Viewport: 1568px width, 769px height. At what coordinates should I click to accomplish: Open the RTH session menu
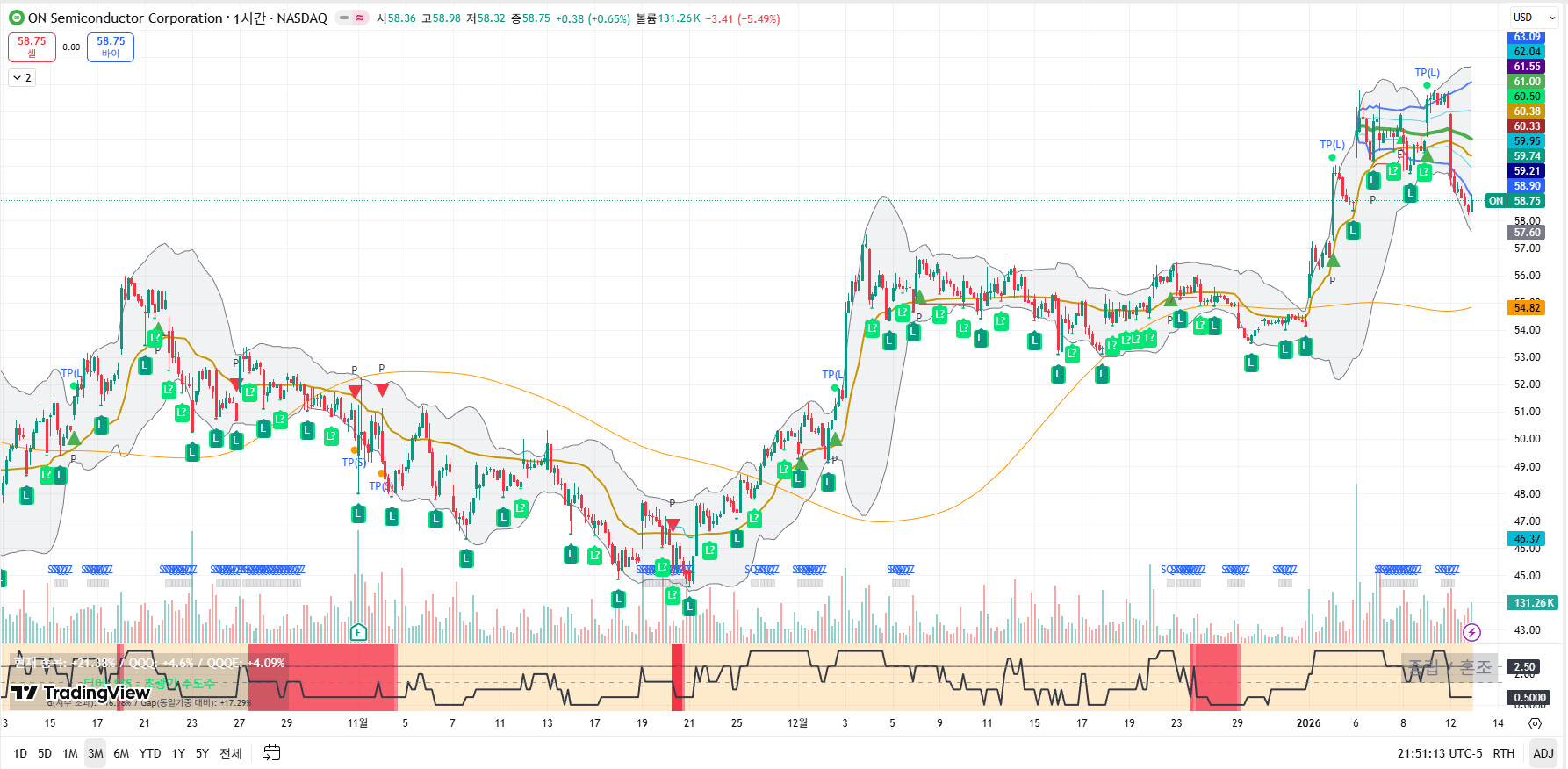pos(1504,753)
